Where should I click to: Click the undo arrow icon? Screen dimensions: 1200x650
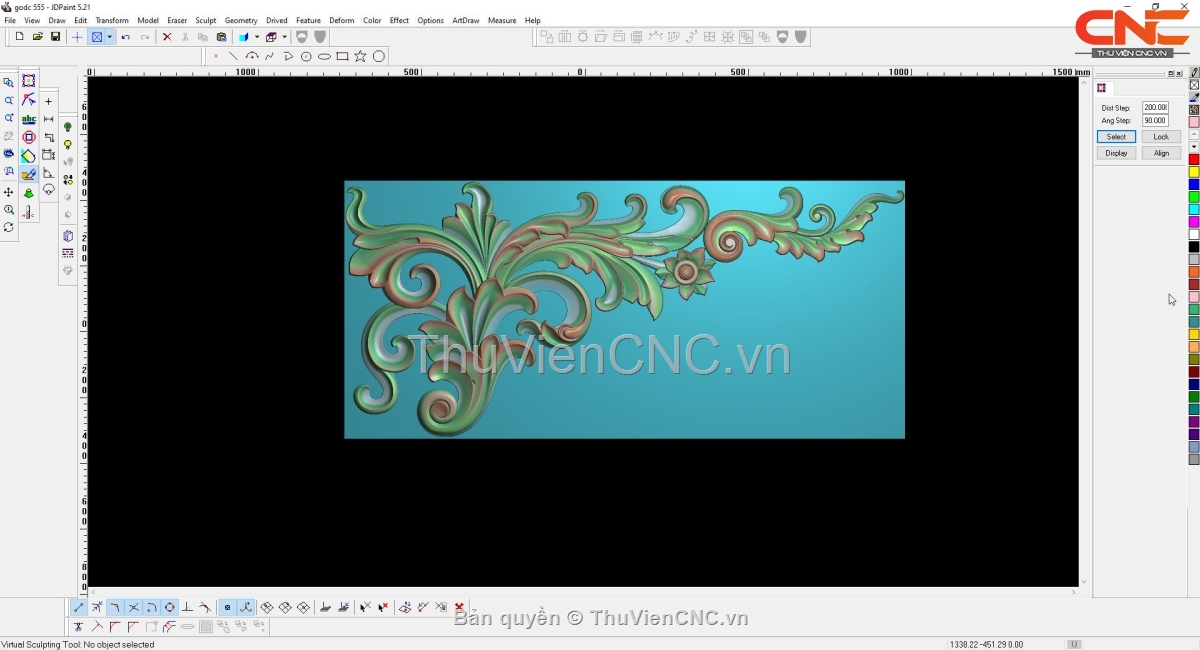[126, 37]
